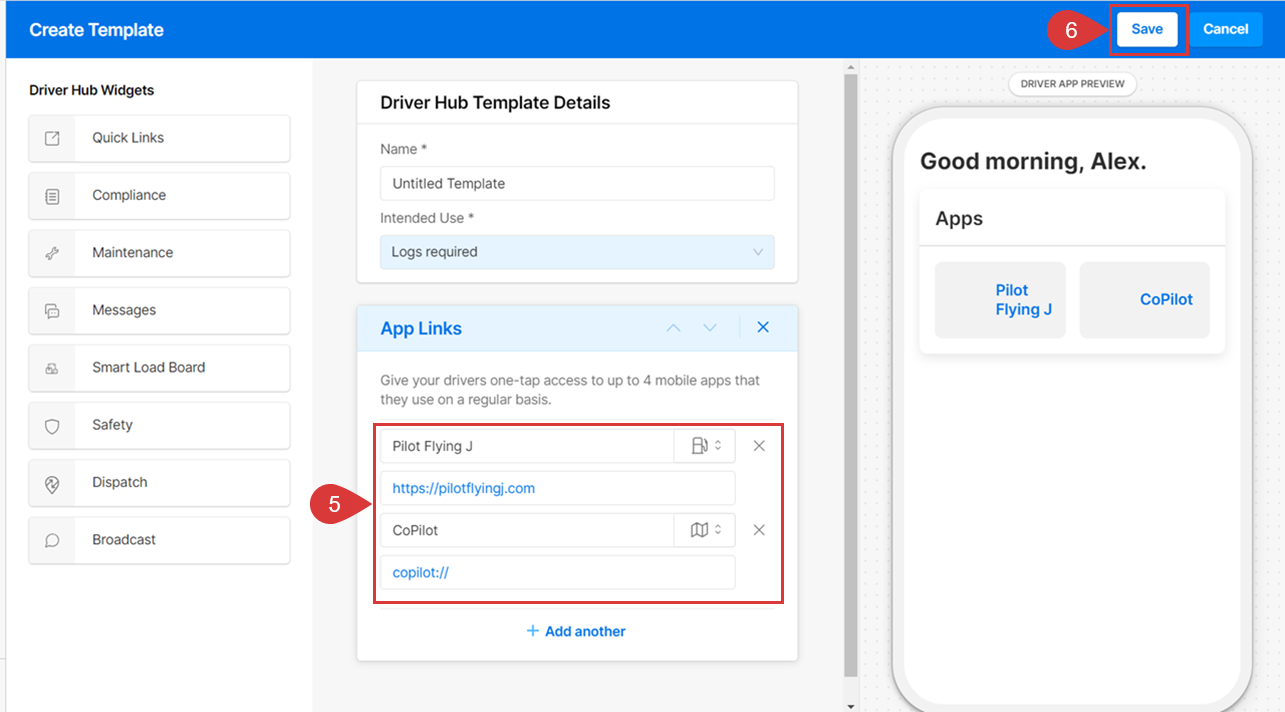
Task: Edit the CoPilot app name field
Action: pos(527,530)
